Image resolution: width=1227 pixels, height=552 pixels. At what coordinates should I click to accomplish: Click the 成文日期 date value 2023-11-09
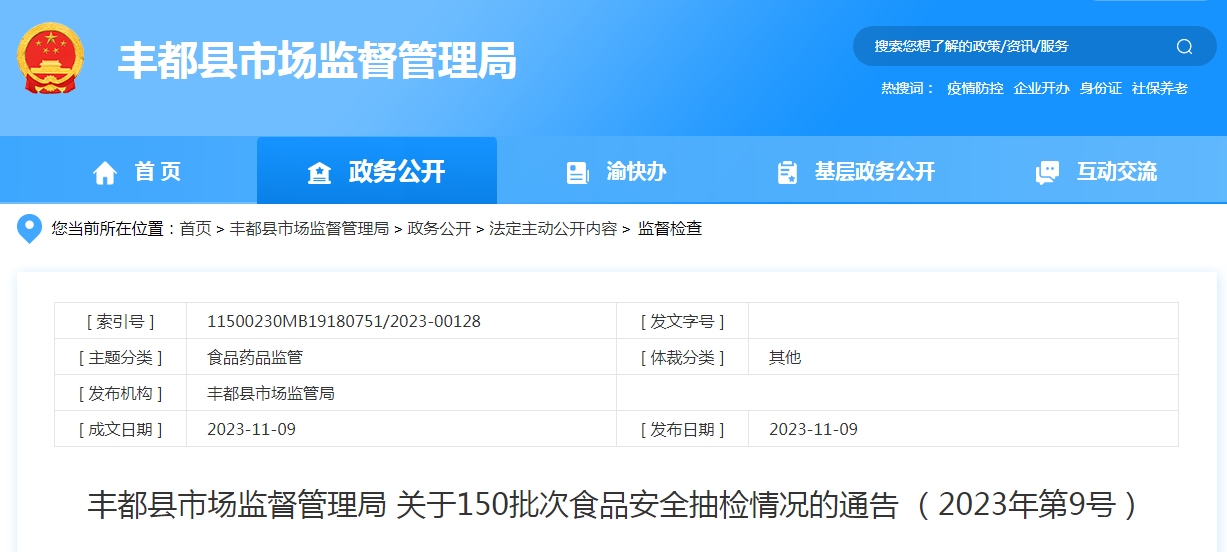(x=251, y=429)
